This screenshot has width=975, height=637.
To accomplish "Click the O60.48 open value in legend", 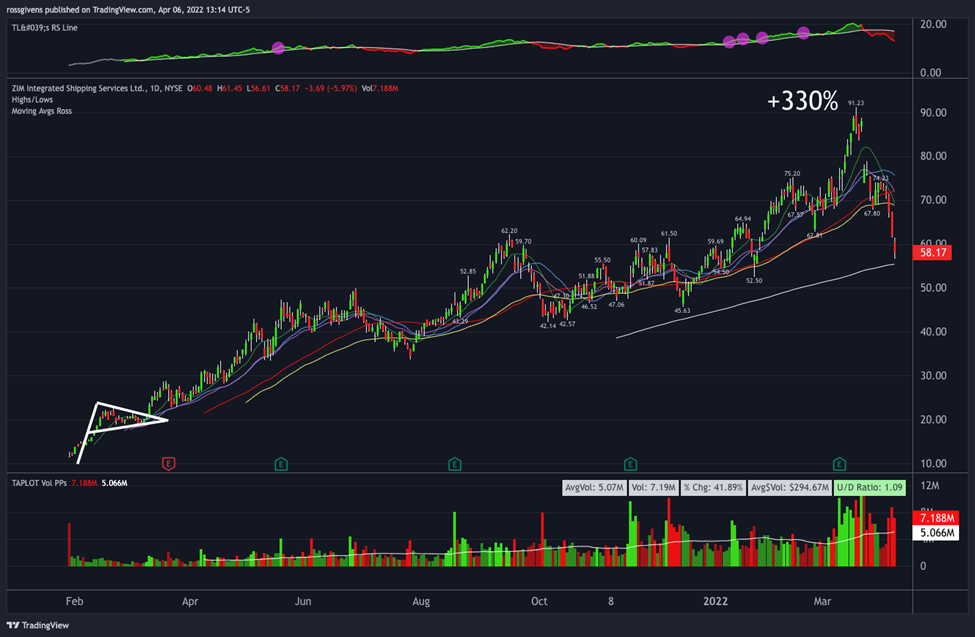I will (200, 88).
